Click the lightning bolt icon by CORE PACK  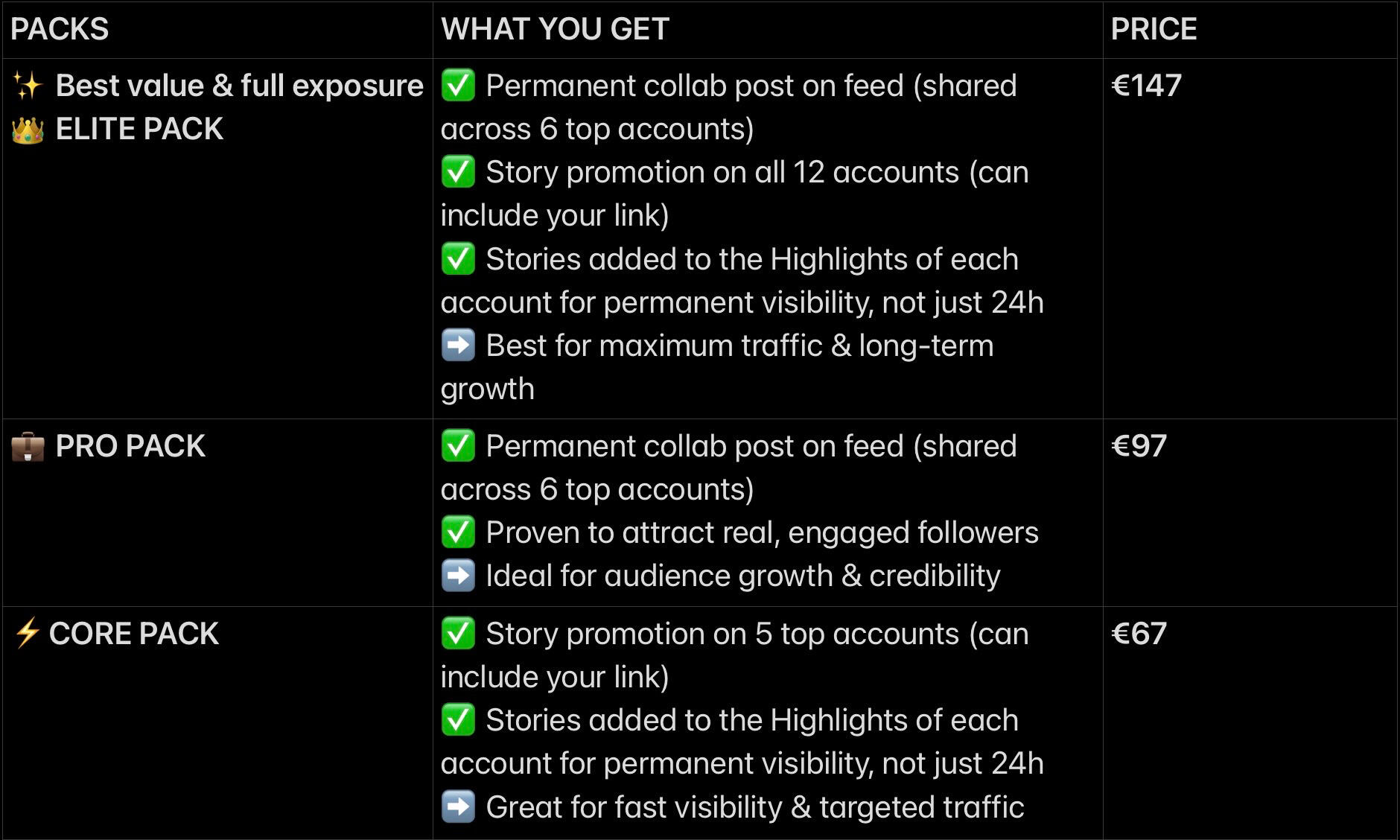pyautogui.click(x=27, y=634)
